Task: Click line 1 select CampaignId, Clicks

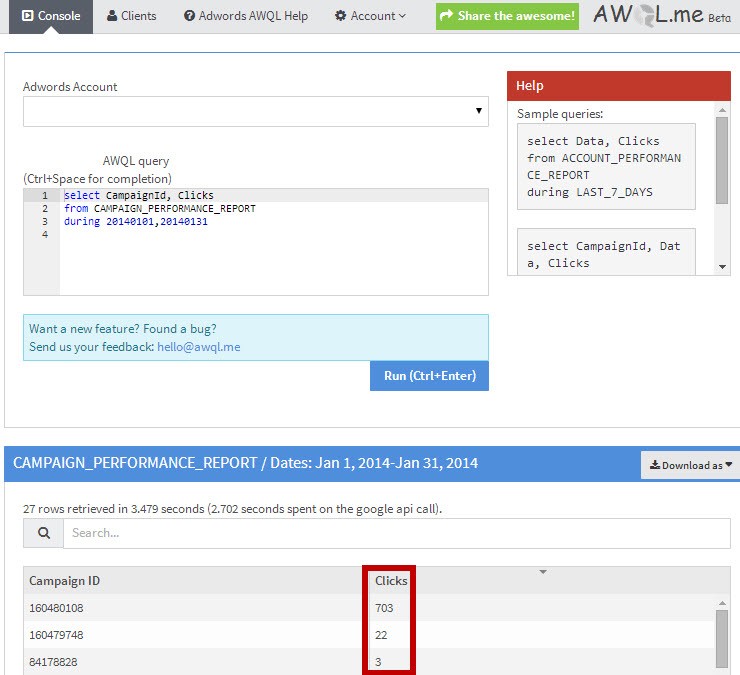Action: click(x=139, y=195)
